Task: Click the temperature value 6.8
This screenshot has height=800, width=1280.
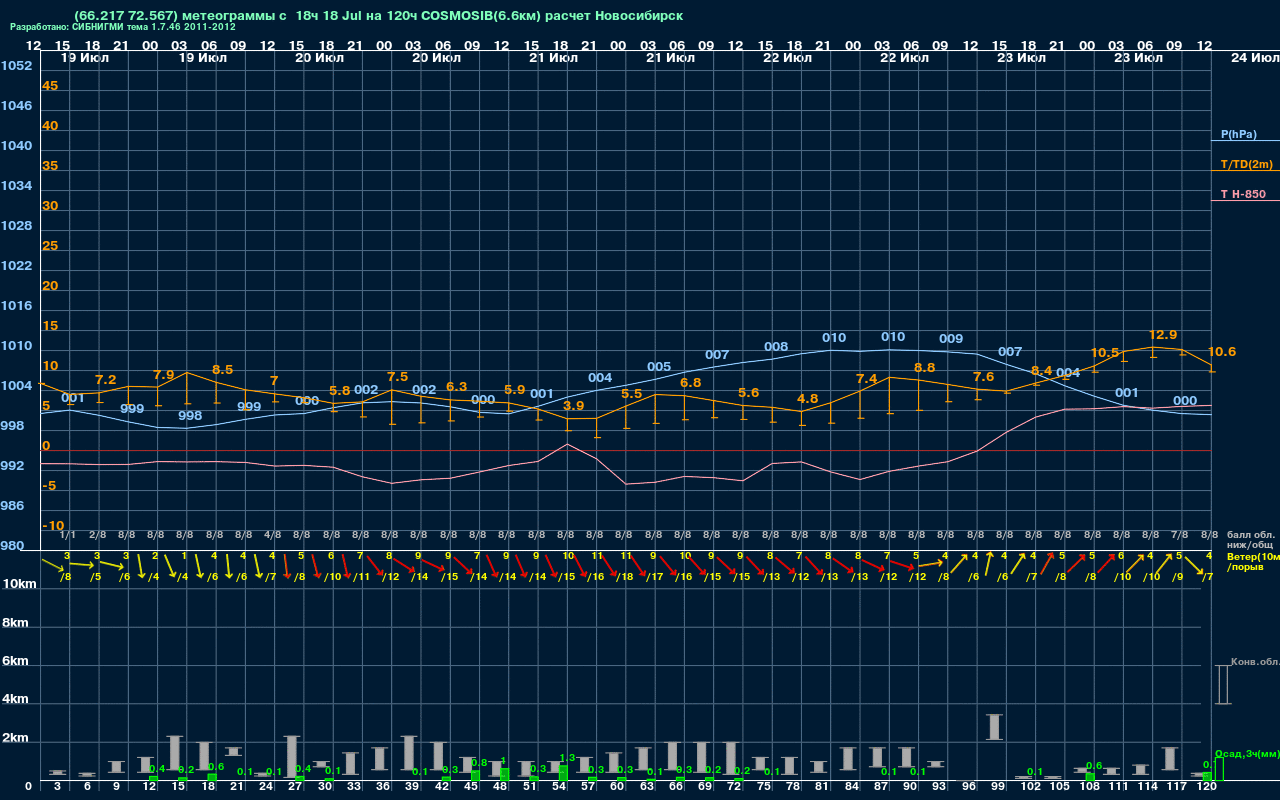Action: tap(691, 383)
